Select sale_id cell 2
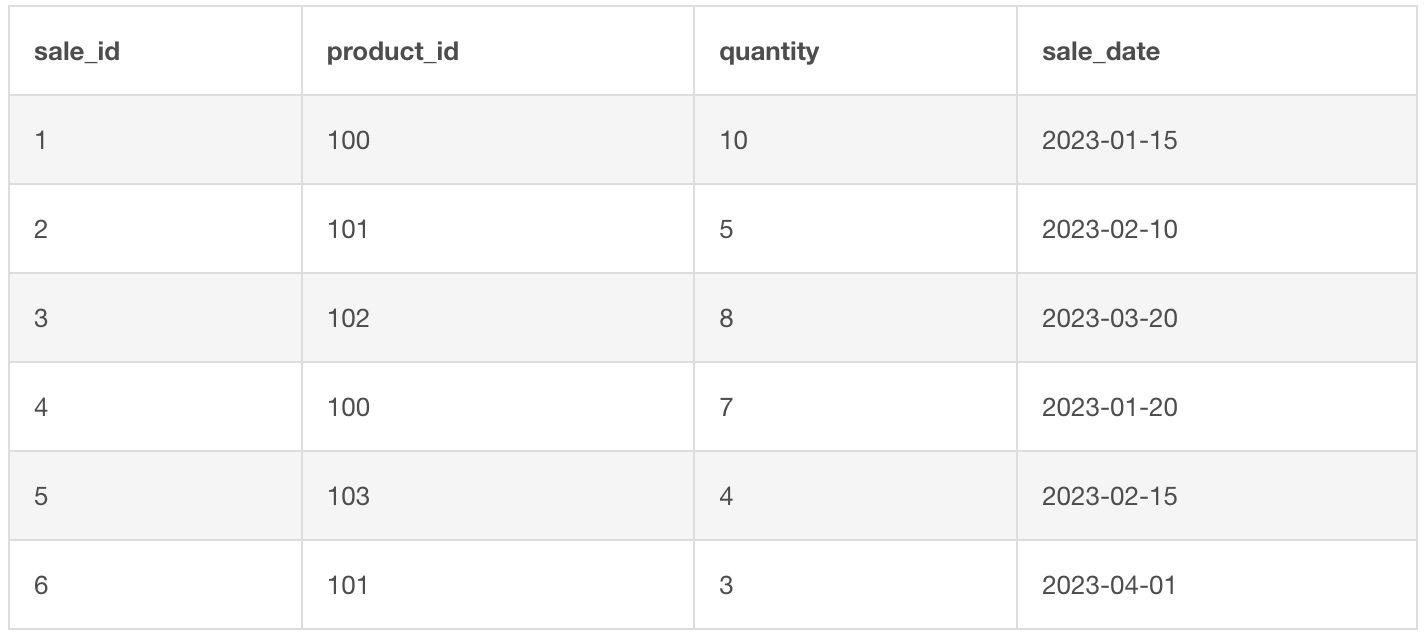This screenshot has width=1426, height=640. (41, 230)
